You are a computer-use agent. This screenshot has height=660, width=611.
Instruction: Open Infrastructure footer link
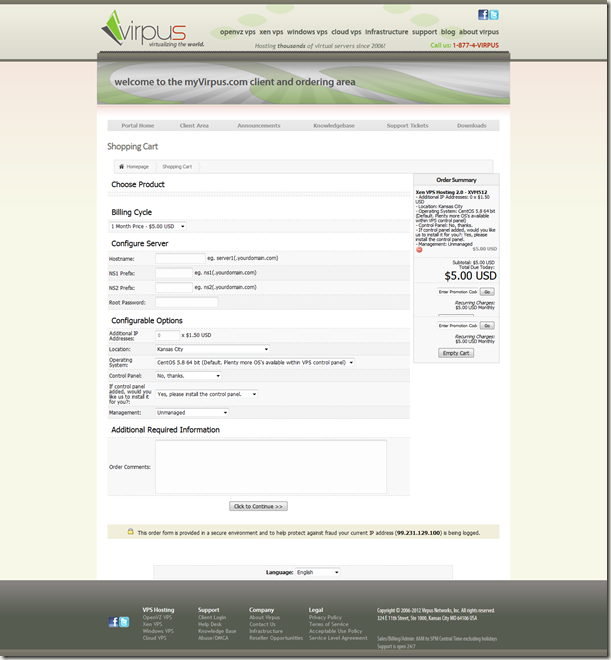tap(266, 631)
